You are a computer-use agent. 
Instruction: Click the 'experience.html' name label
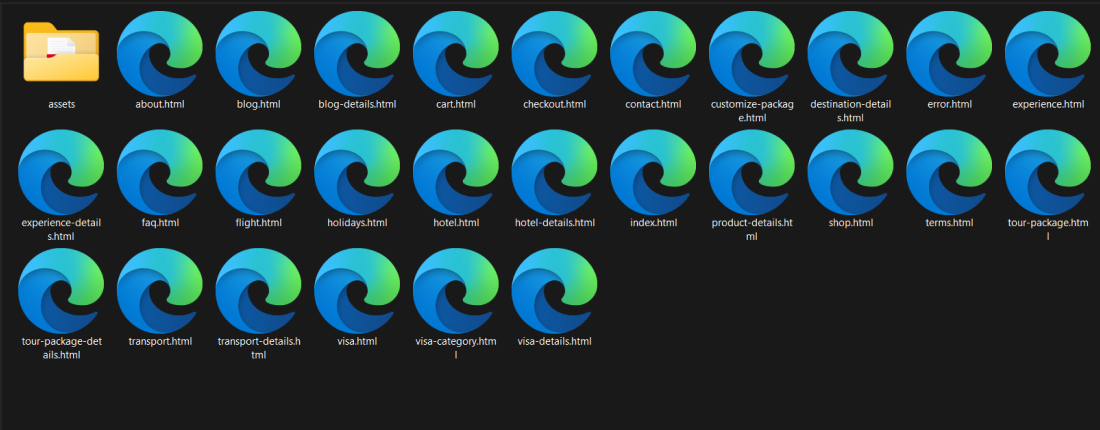tap(1048, 105)
